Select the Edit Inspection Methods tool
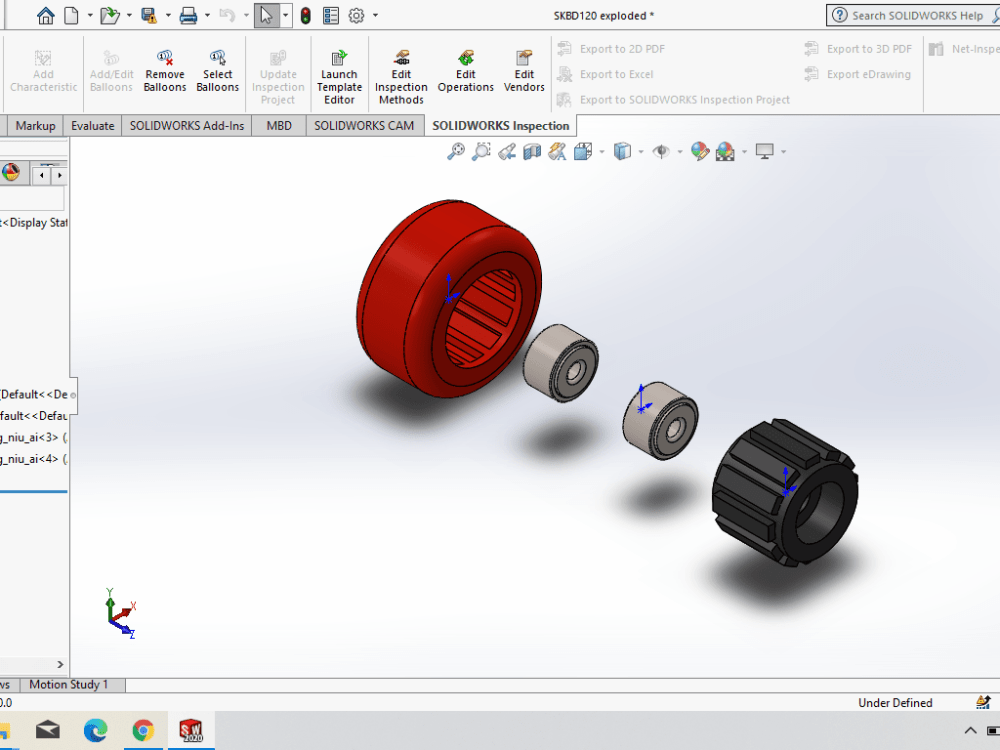 400,73
